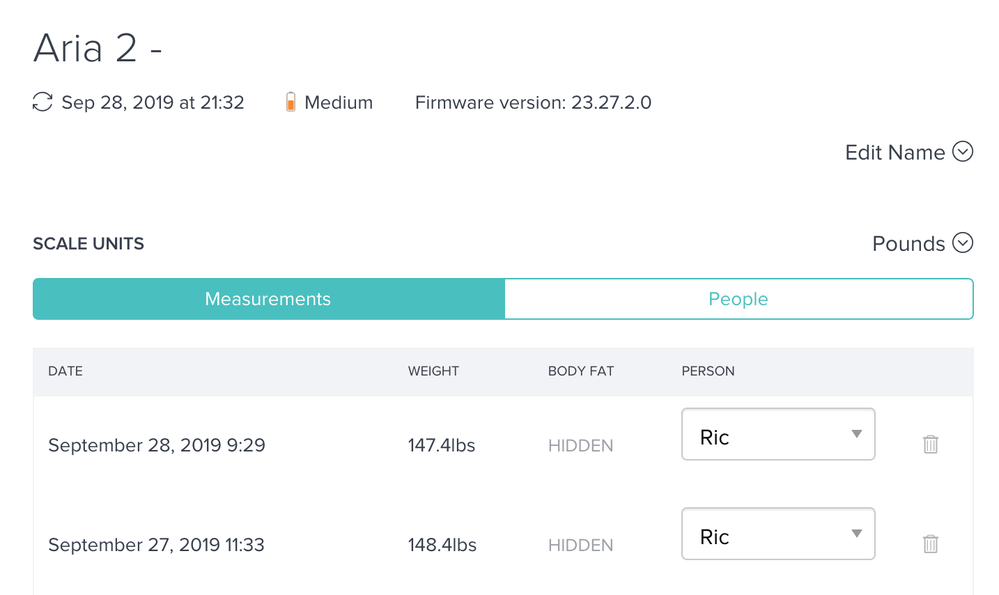Screen dimensions: 999x595
Task: Click the firmware version text
Action: pyautogui.click(x=533, y=102)
